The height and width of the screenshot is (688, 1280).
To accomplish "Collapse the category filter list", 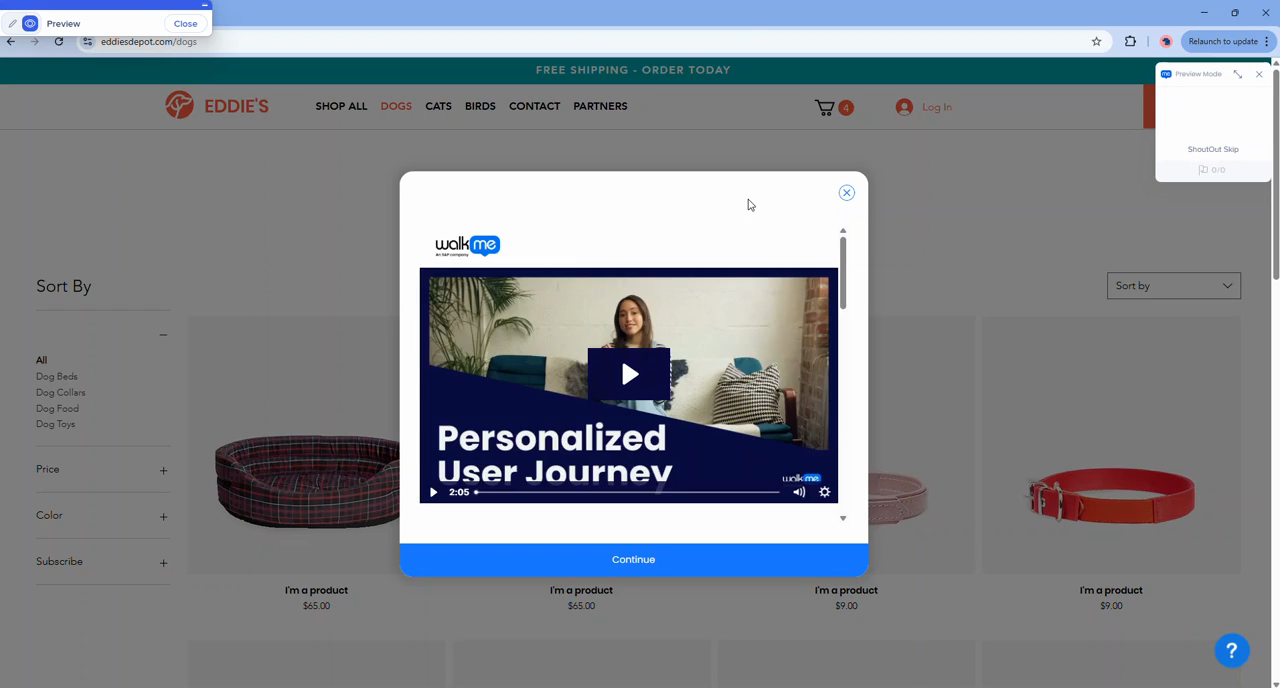I will 163,335.
